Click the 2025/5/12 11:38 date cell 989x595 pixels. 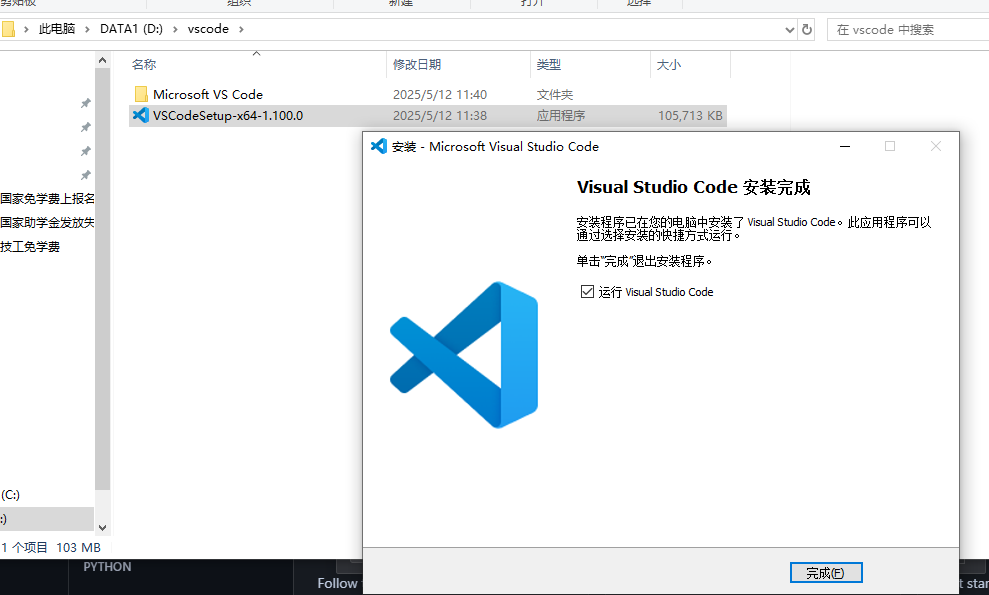tap(440, 115)
